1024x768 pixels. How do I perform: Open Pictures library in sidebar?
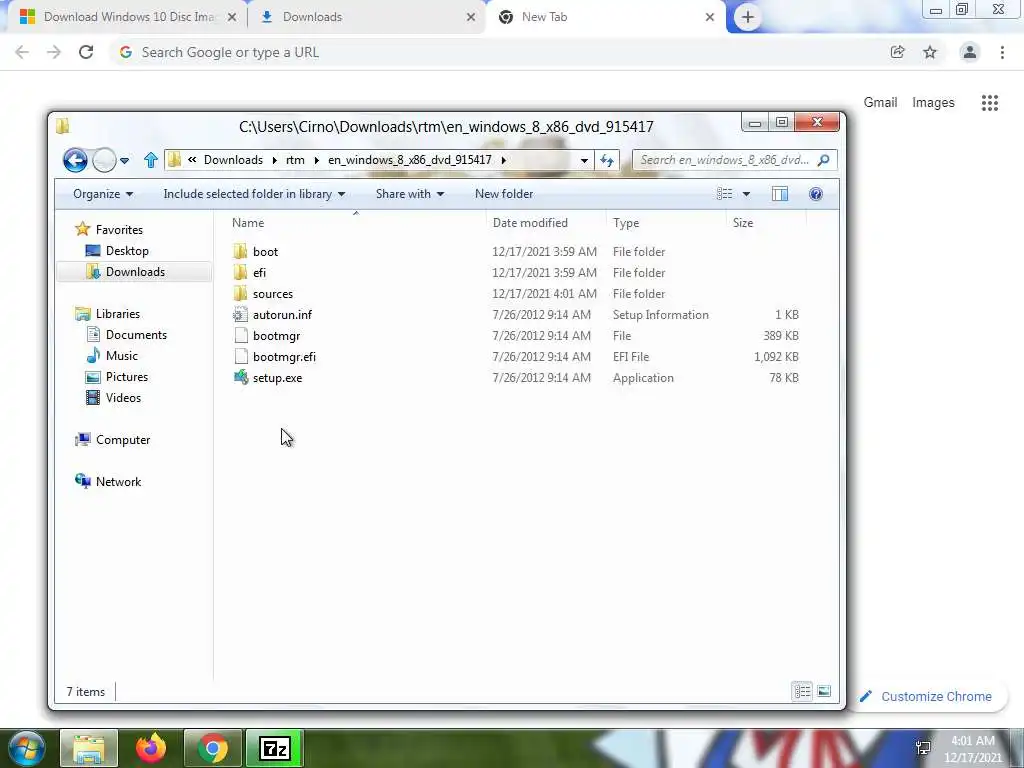pyautogui.click(x=127, y=377)
